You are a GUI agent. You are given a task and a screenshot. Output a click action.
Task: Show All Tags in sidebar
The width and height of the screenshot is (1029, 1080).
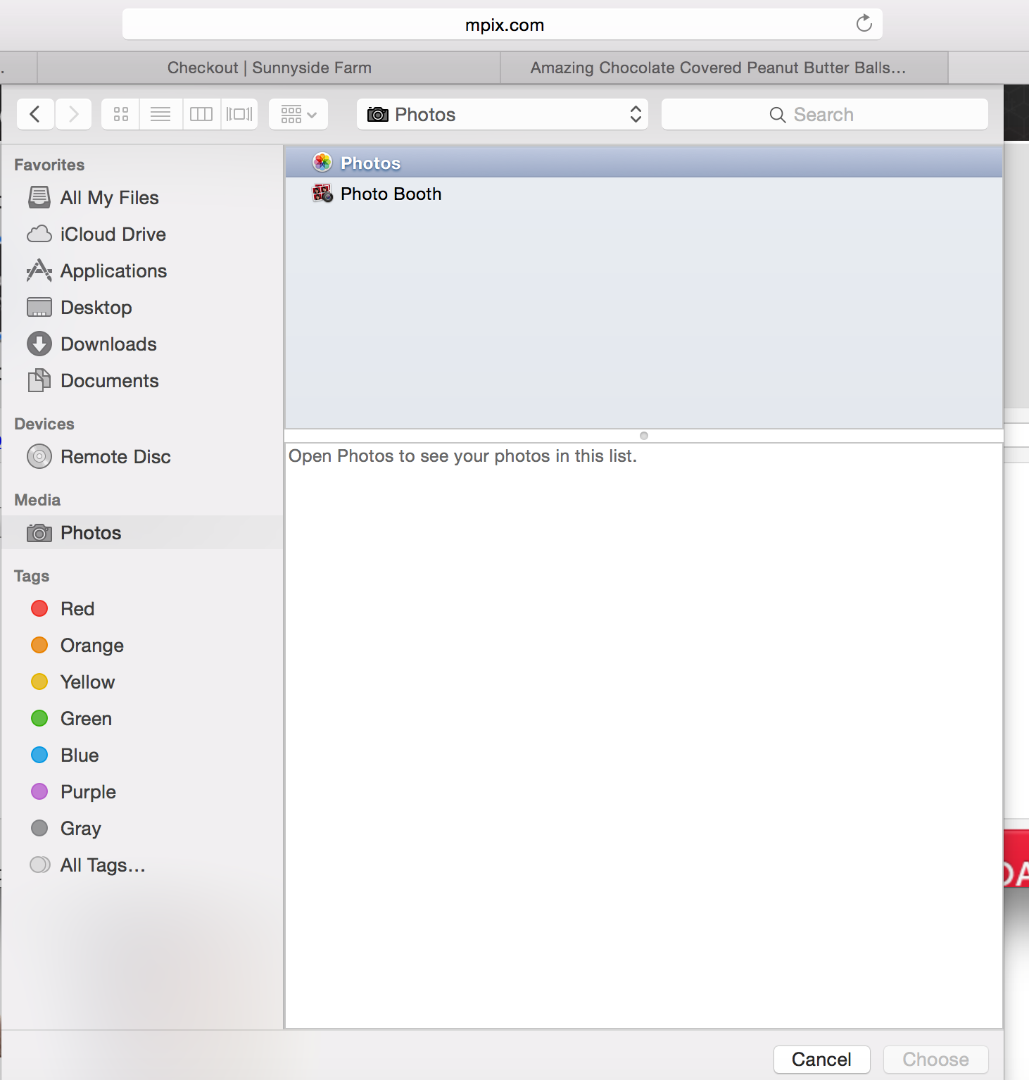coord(142,865)
